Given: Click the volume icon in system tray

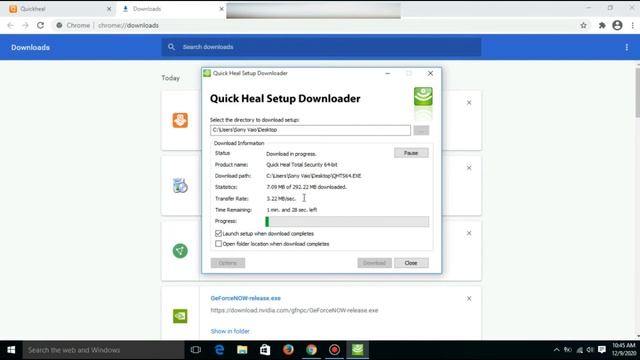Looking at the screenshot, I should (x=590, y=350).
